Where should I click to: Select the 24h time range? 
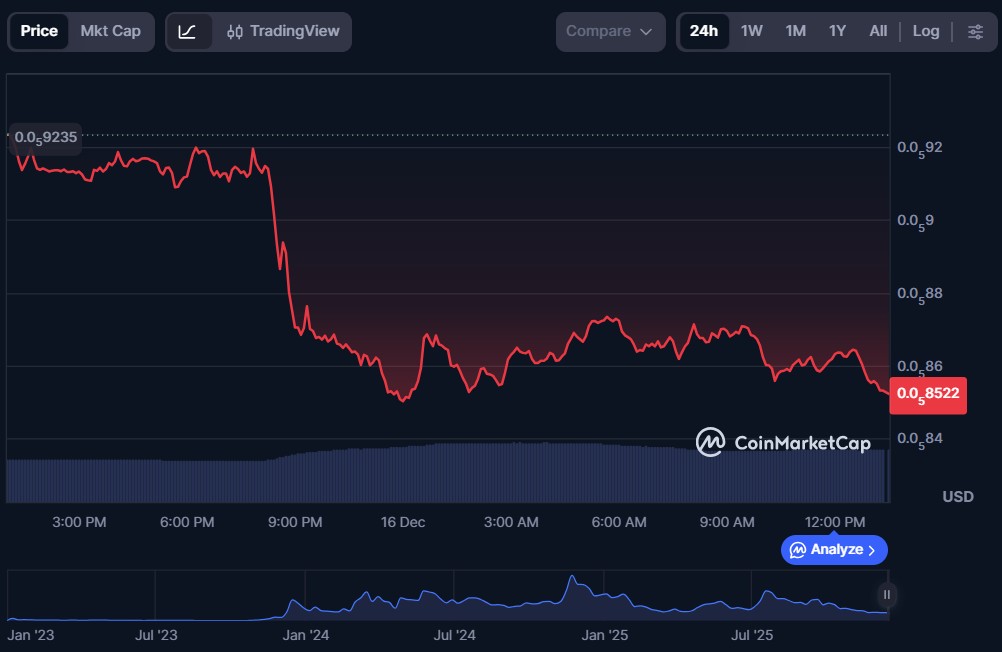tap(703, 31)
